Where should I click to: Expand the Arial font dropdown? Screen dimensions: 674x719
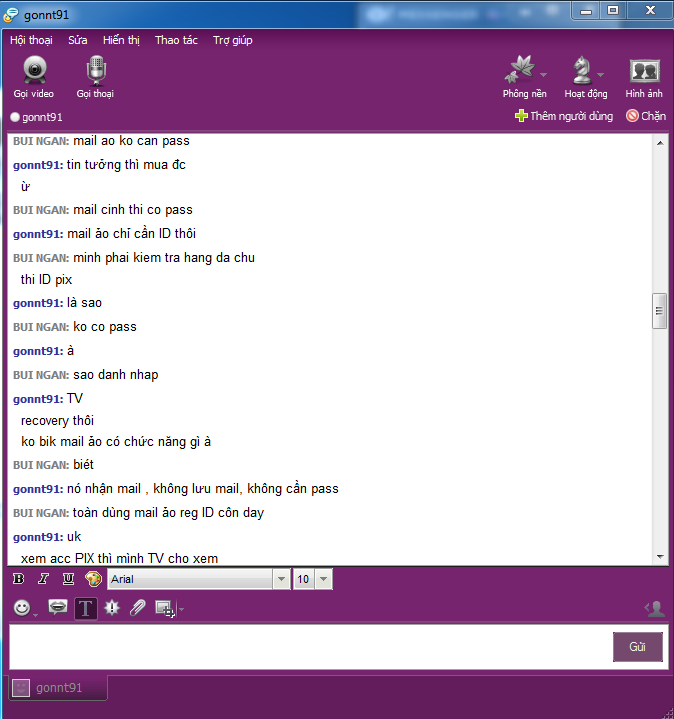coord(281,579)
